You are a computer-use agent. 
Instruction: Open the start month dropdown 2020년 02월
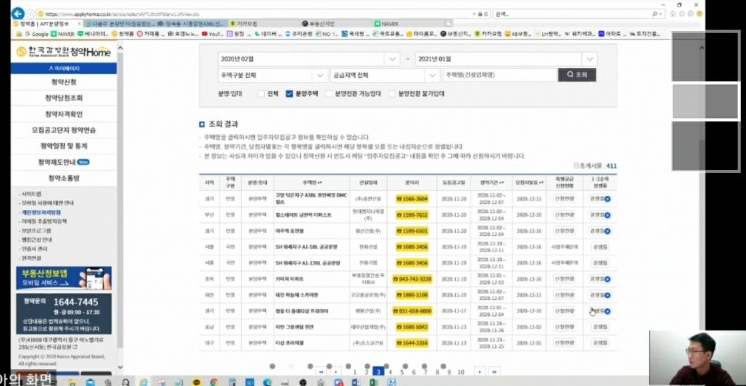pyautogui.click(x=309, y=59)
